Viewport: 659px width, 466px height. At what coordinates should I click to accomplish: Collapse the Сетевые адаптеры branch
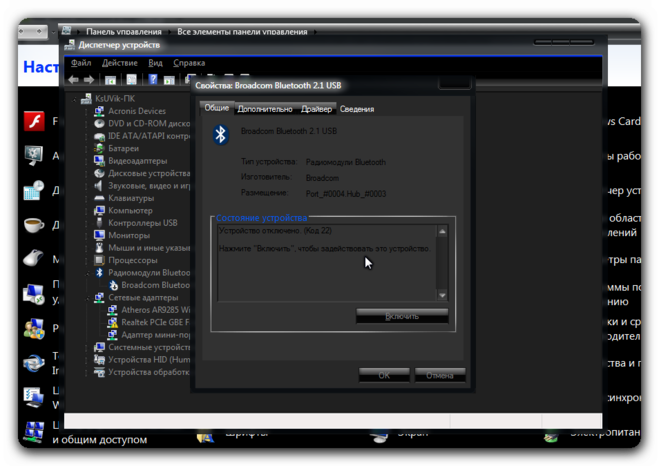(88, 298)
